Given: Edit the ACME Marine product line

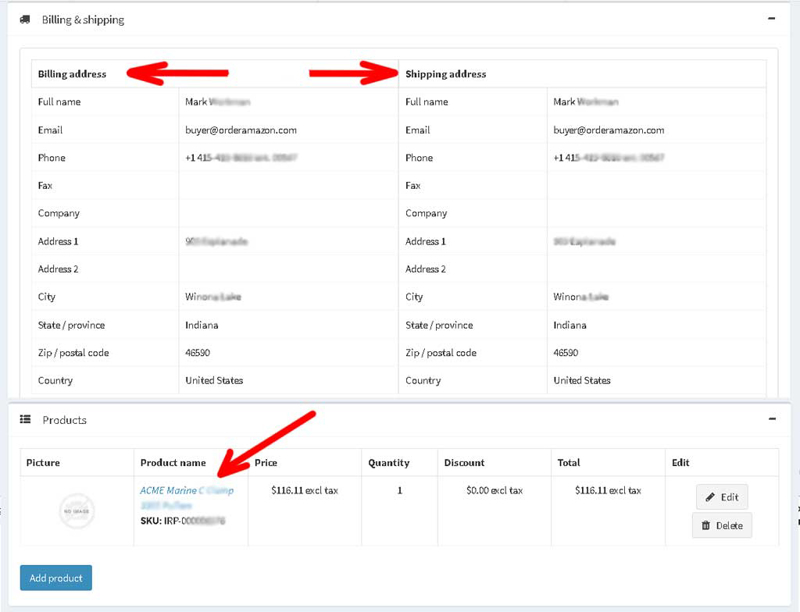Looking at the screenshot, I should 722,497.
